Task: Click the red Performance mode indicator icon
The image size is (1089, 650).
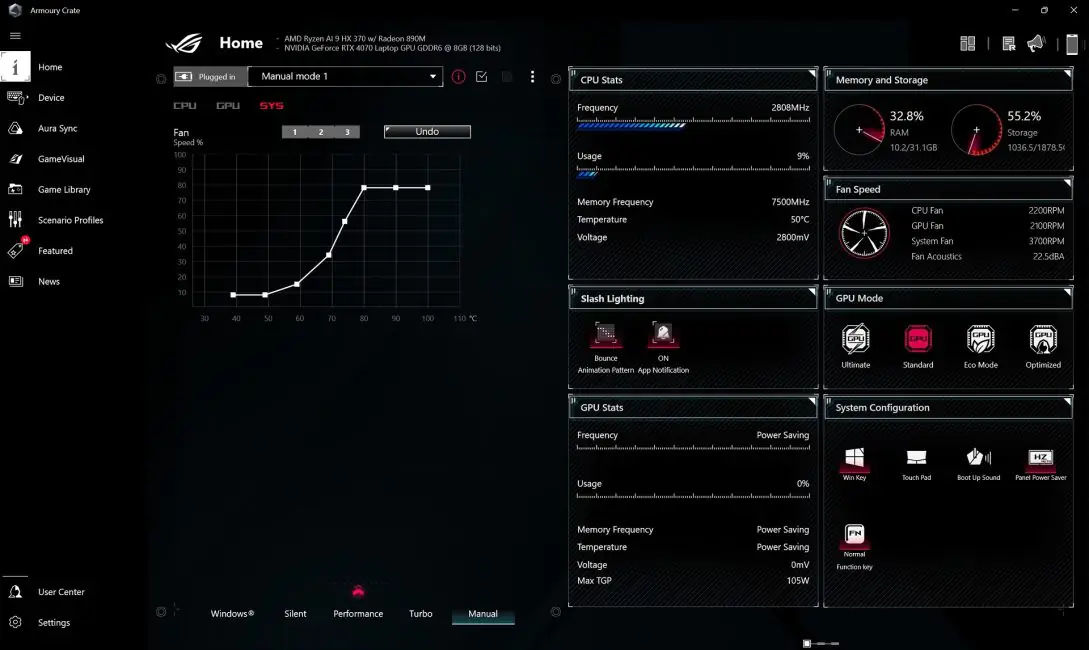Action: pyautogui.click(x=358, y=591)
